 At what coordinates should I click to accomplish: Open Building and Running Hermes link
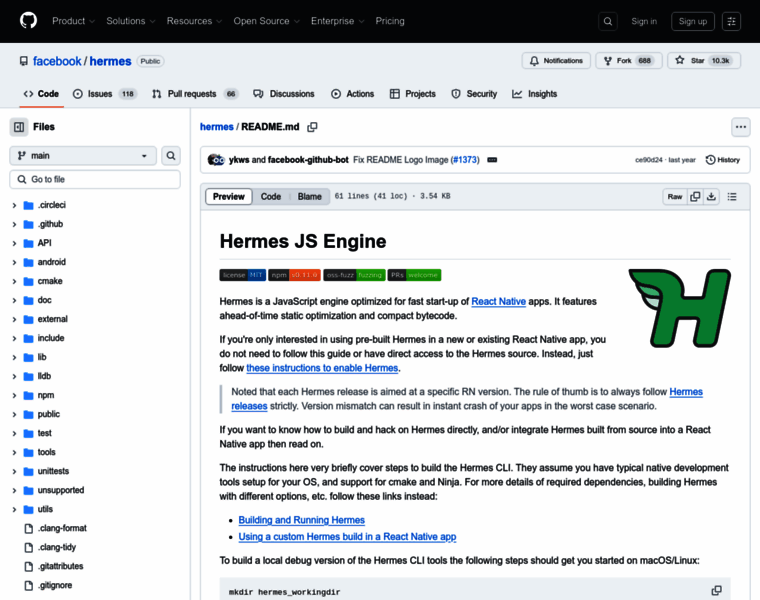[301, 520]
